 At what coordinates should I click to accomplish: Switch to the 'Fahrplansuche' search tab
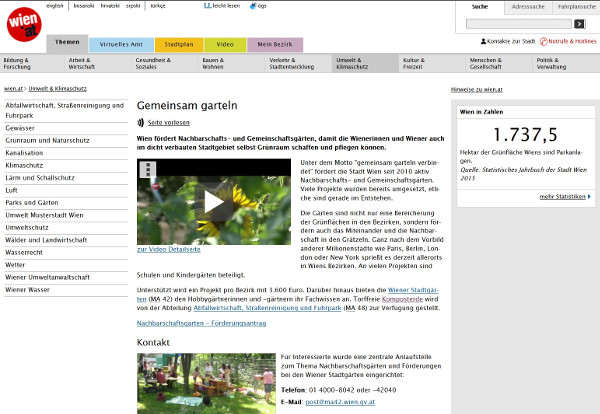point(571,6)
